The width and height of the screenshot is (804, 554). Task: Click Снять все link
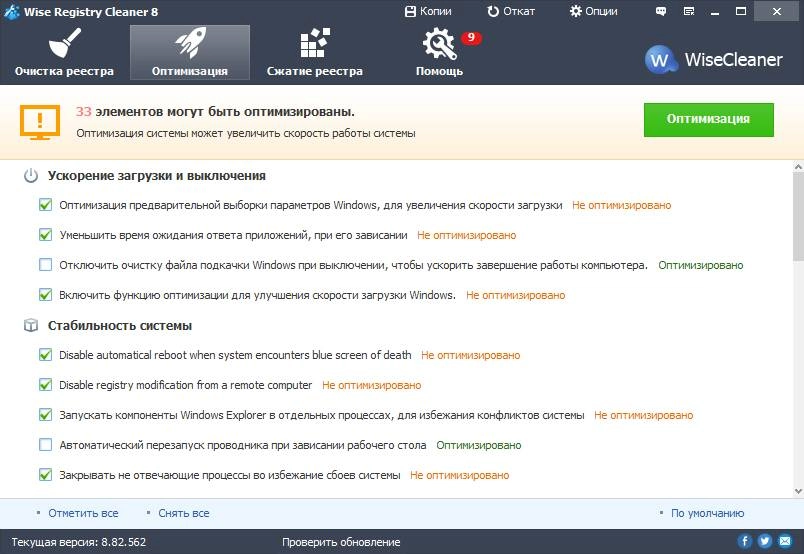click(x=184, y=513)
